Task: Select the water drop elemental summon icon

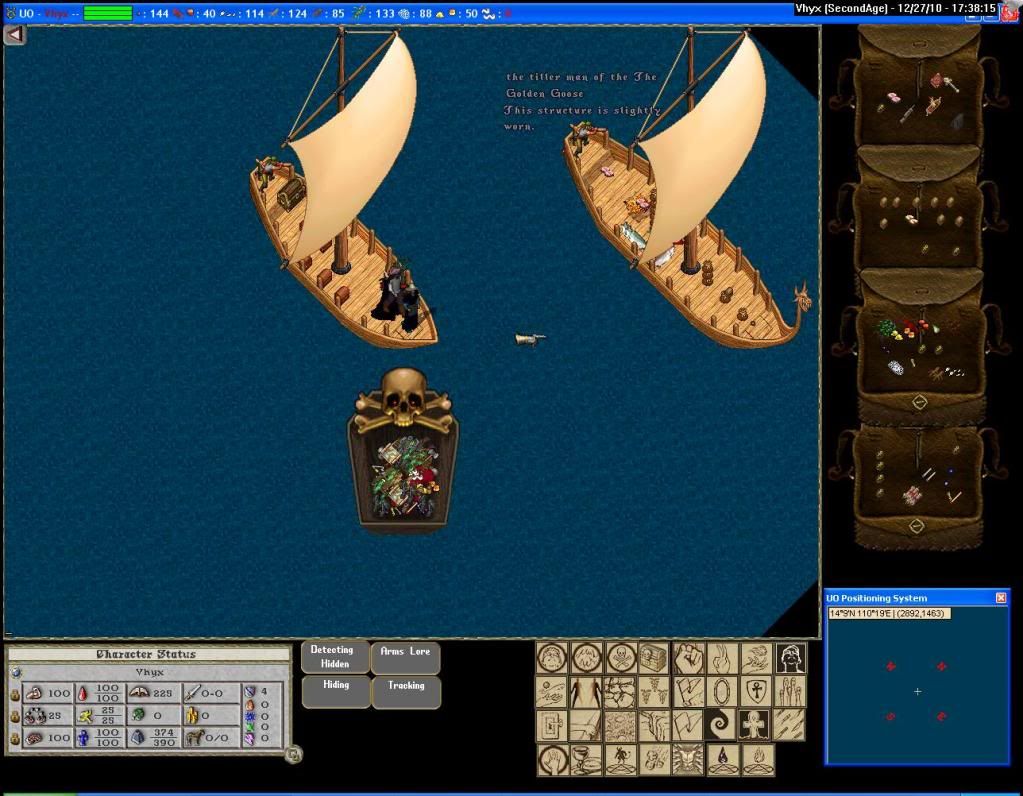Action: coord(723,759)
